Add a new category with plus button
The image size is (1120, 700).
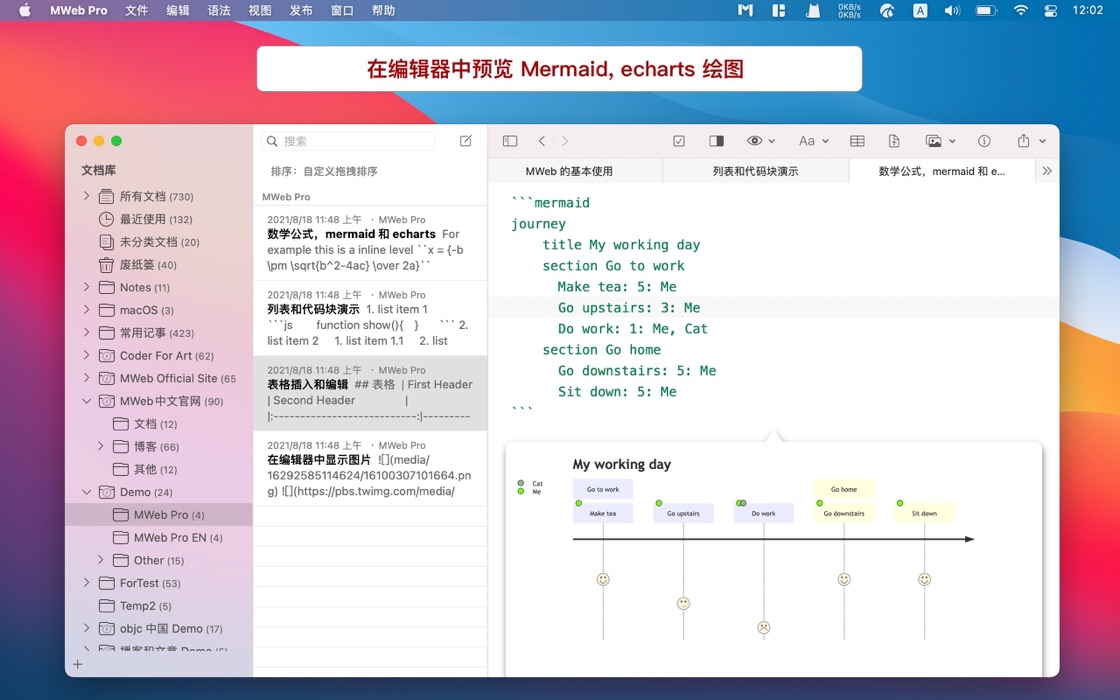click(x=78, y=664)
